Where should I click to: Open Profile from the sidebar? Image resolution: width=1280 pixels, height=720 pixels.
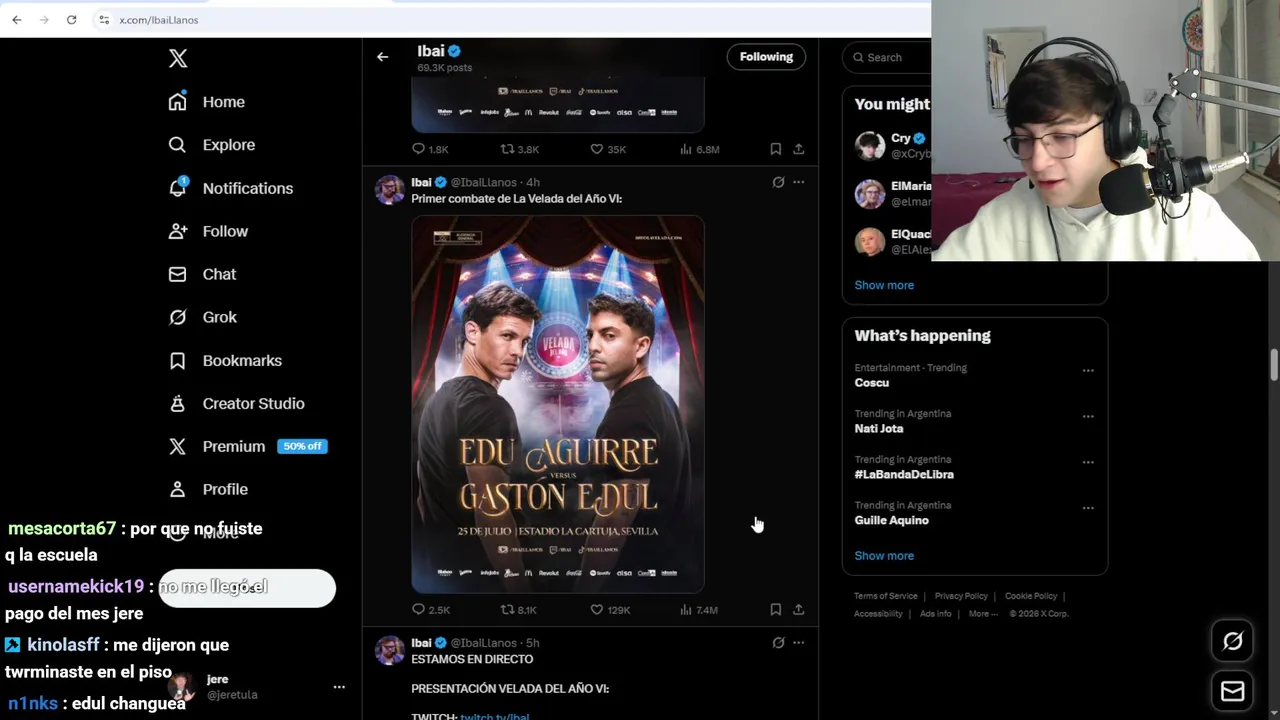(x=209, y=489)
